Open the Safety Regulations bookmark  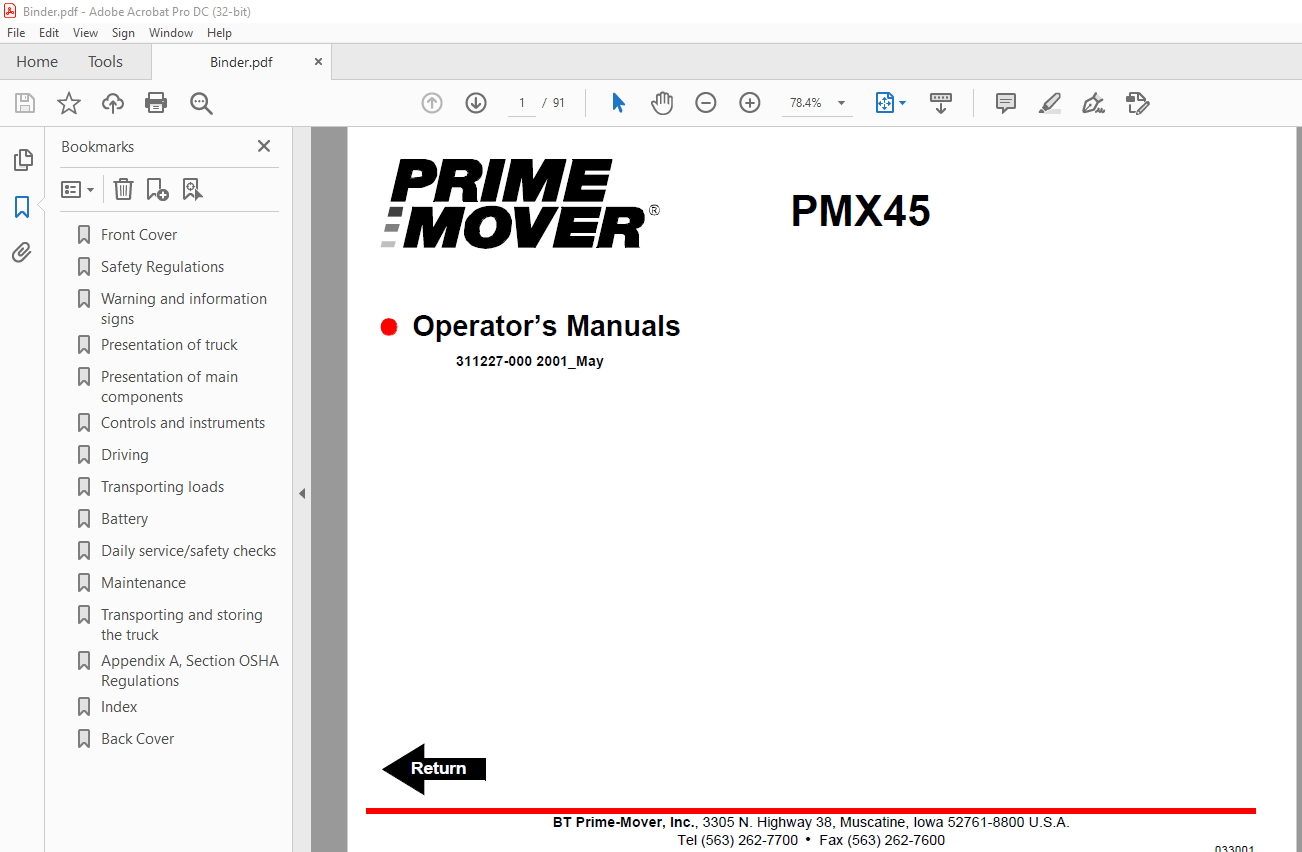[x=162, y=267]
